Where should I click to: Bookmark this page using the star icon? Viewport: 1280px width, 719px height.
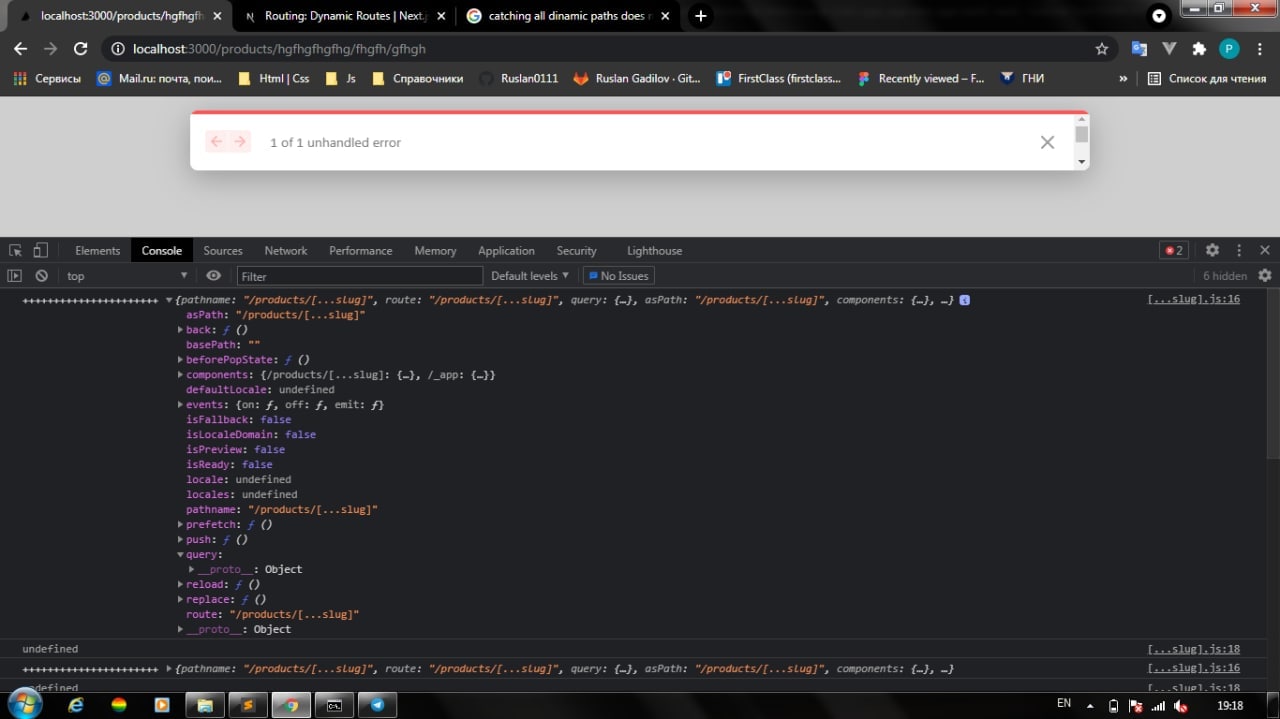click(1102, 49)
